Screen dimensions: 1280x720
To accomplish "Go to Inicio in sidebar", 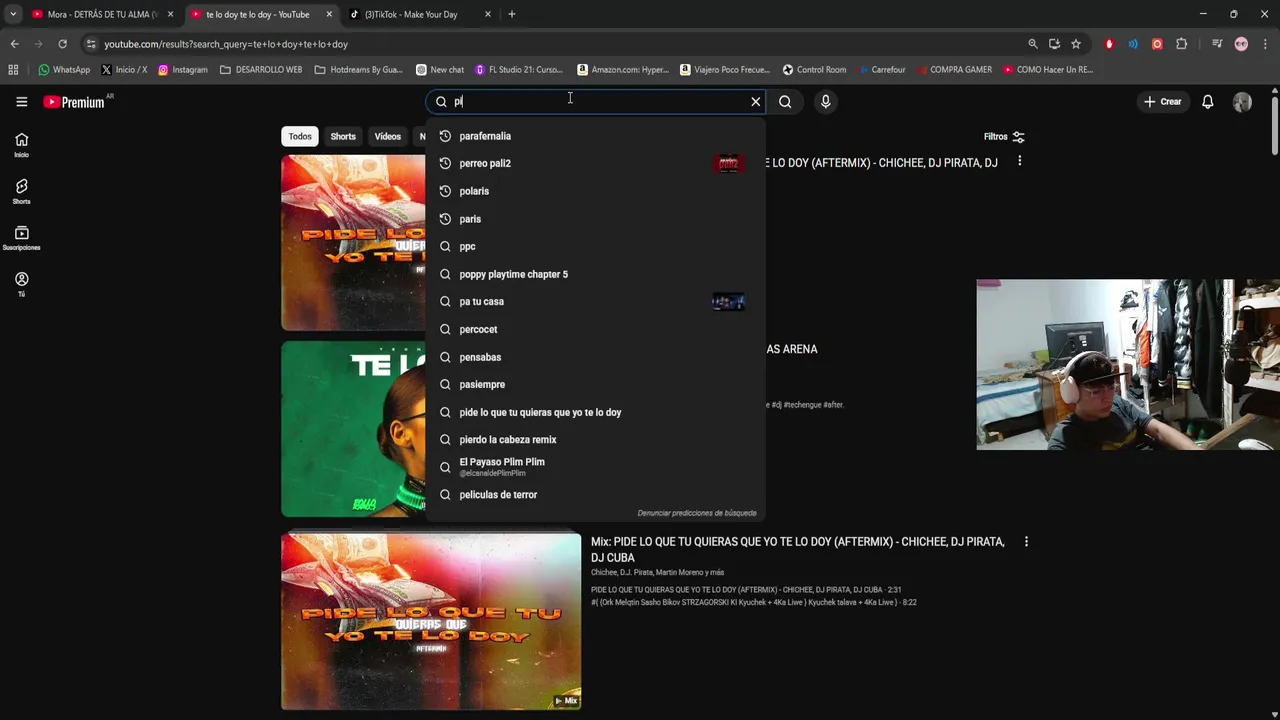I will [21, 145].
